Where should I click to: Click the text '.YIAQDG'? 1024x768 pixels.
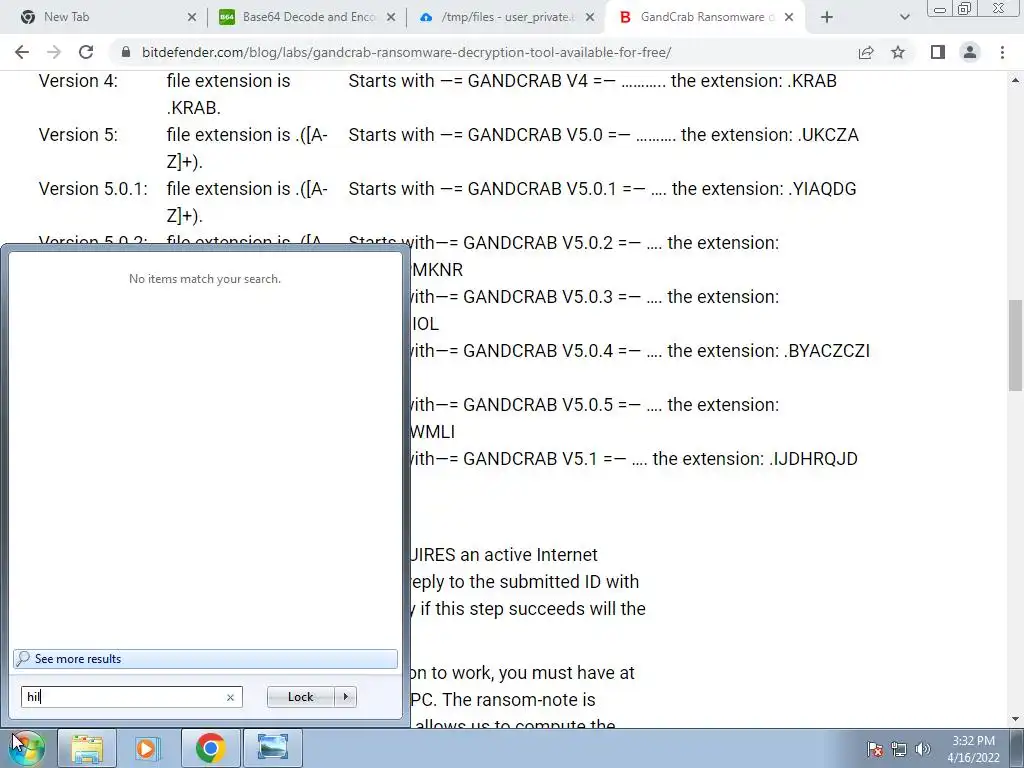tap(822, 189)
